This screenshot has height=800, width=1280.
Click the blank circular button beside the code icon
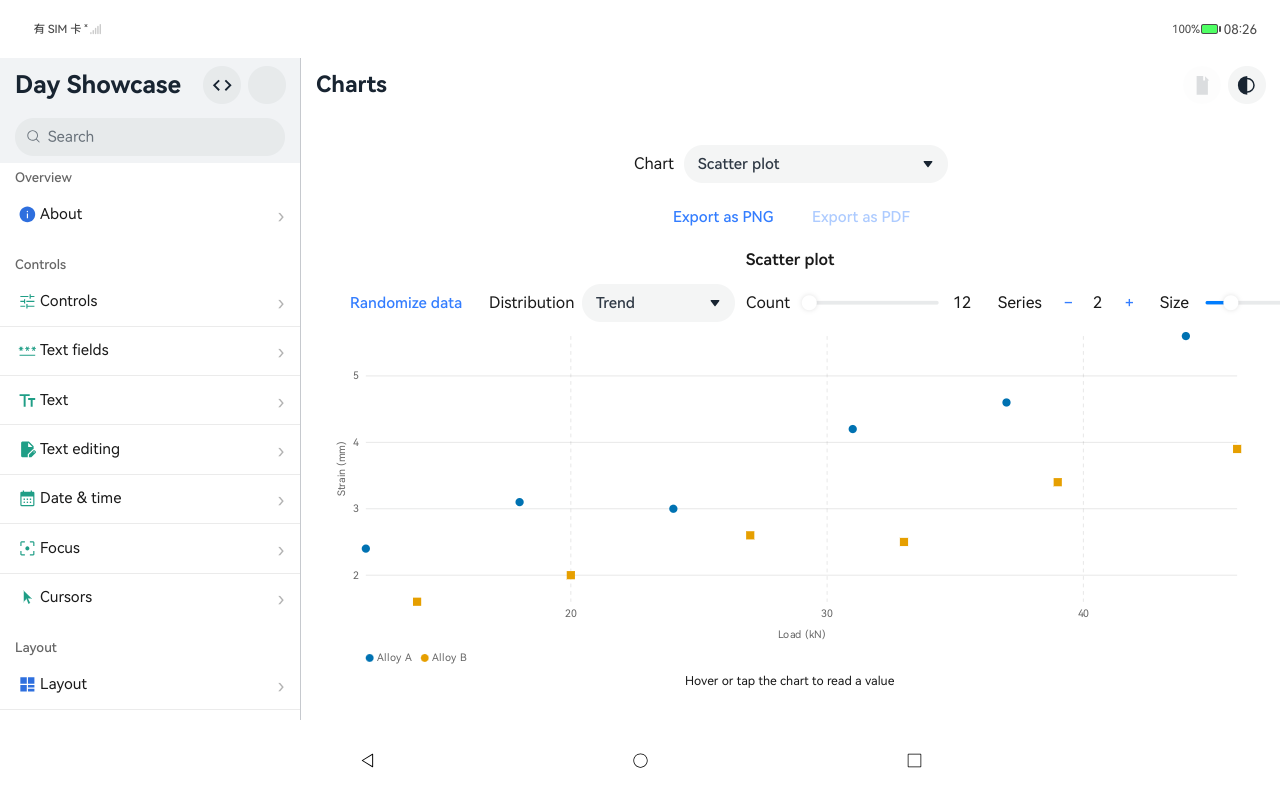pos(267,85)
